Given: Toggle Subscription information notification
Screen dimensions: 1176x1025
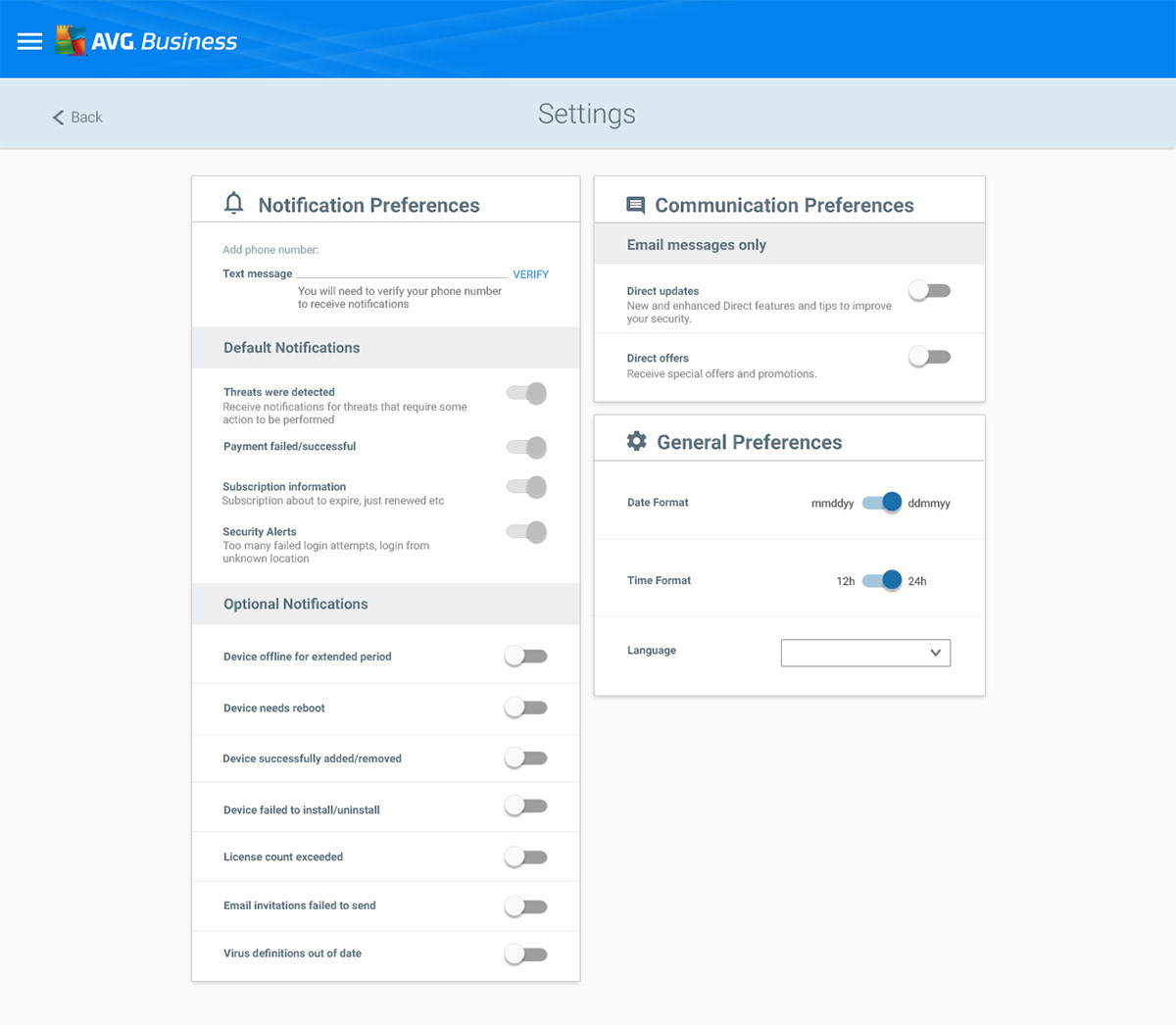Looking at the screenshot, I should click(526, 486).
